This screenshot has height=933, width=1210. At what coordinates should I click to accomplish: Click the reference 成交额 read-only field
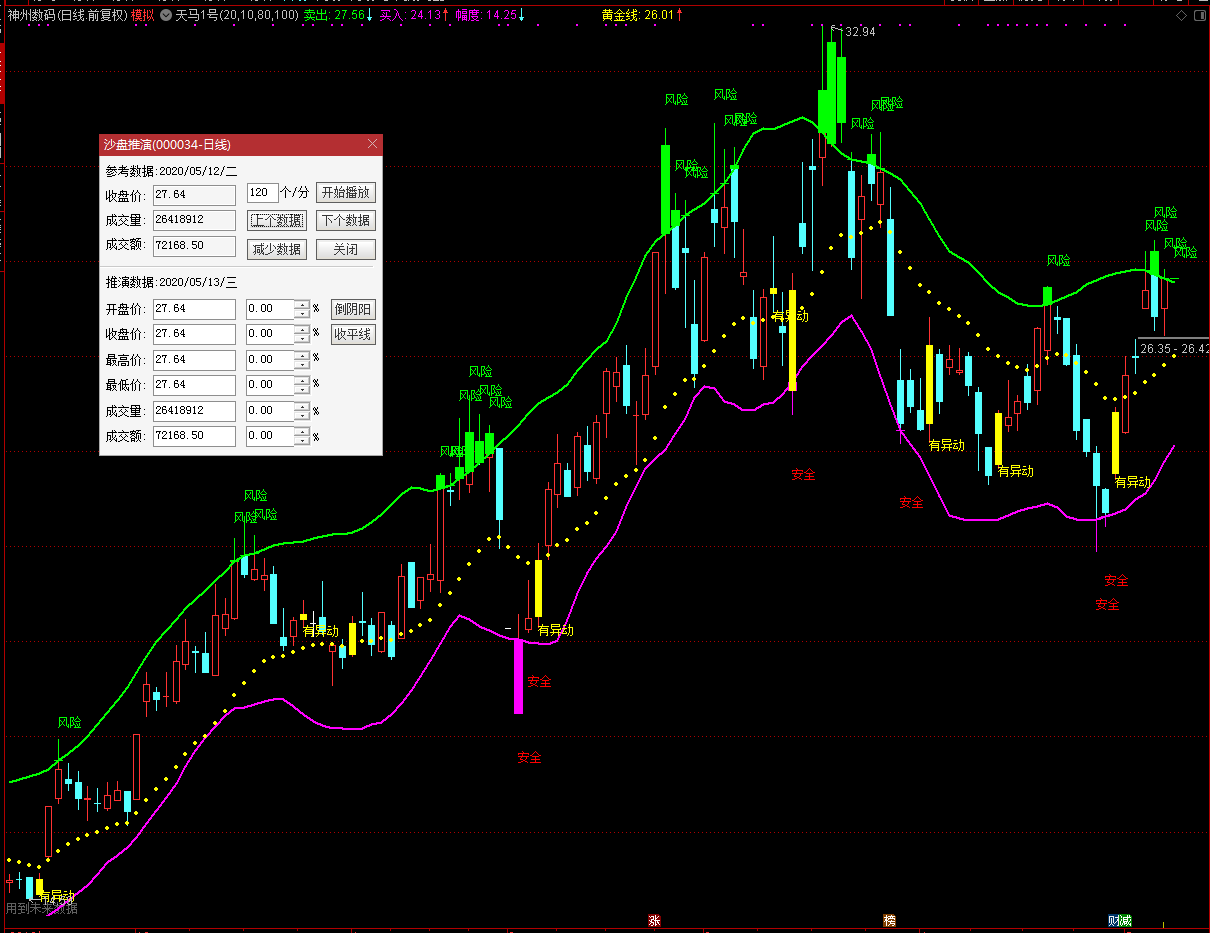click(x=194, y=244)
